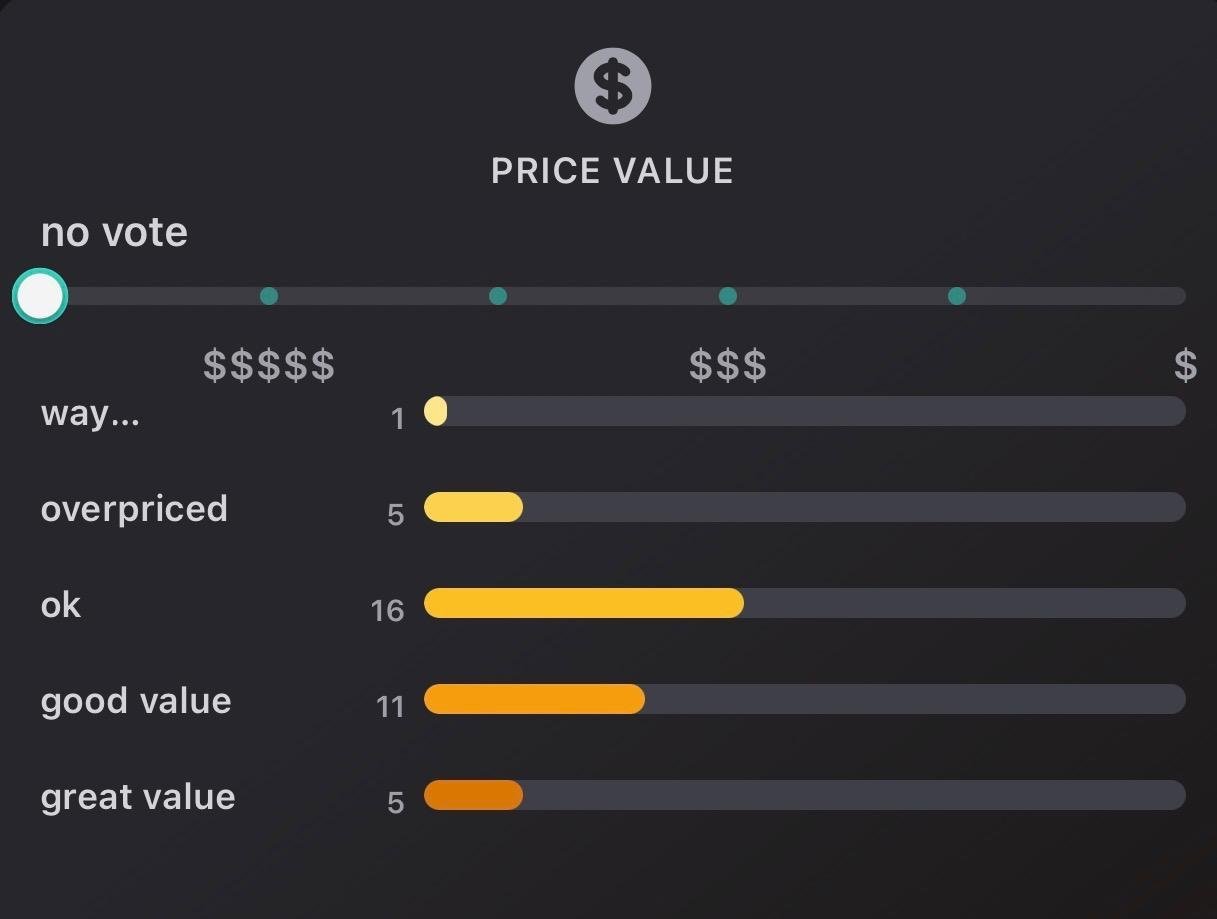Click the orange 'good value' vote bar

click(x=534, y=699)
